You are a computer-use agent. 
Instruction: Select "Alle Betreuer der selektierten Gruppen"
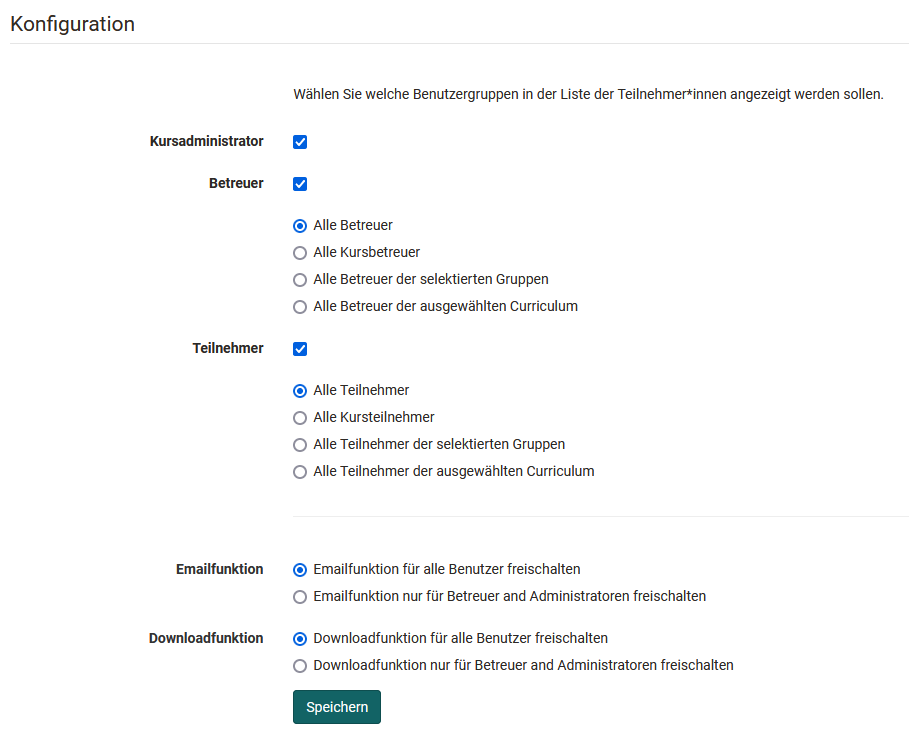[300, 280]
